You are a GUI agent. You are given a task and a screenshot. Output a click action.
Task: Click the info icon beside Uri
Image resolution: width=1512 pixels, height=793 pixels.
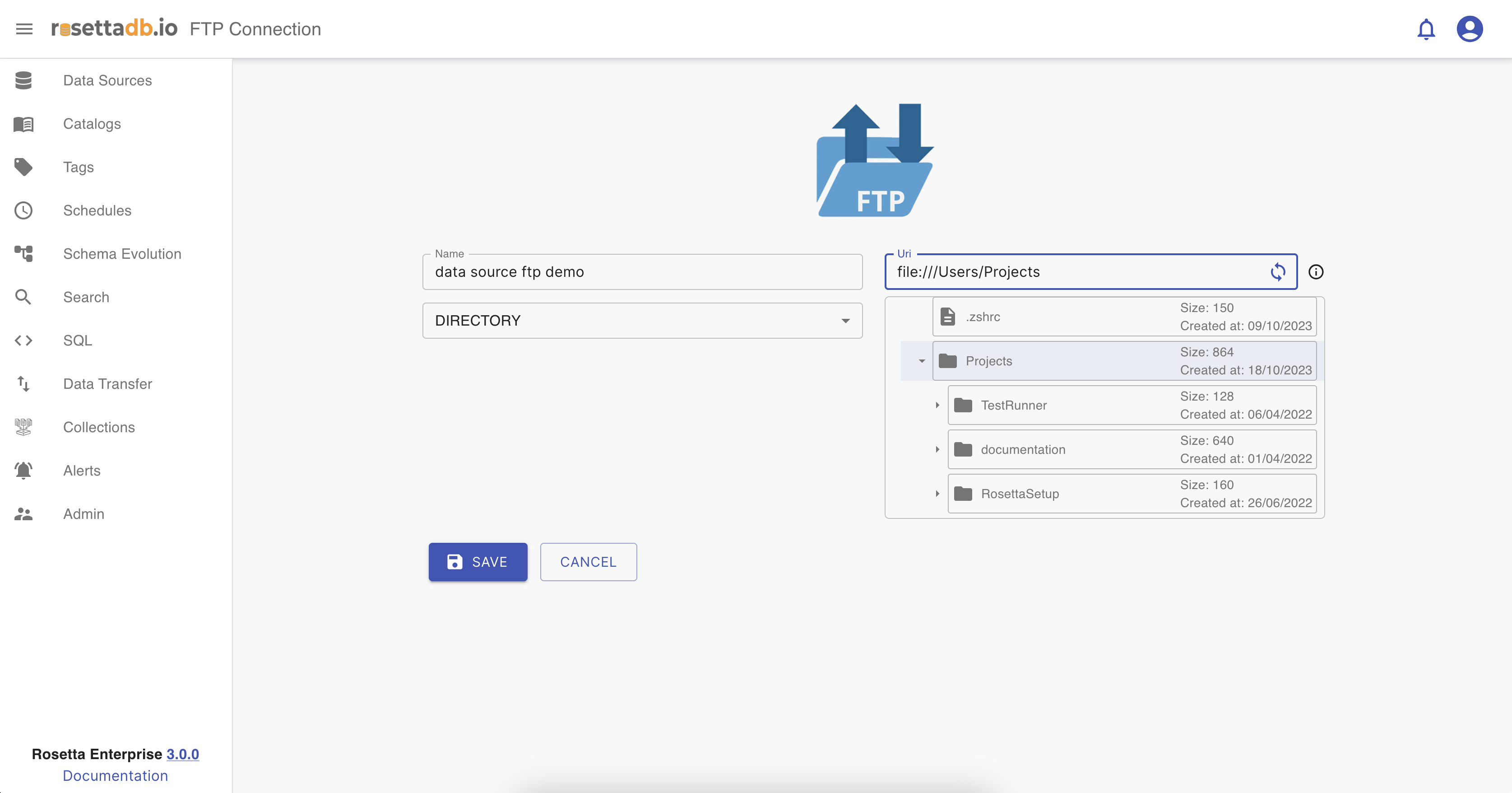[1315, 272]
